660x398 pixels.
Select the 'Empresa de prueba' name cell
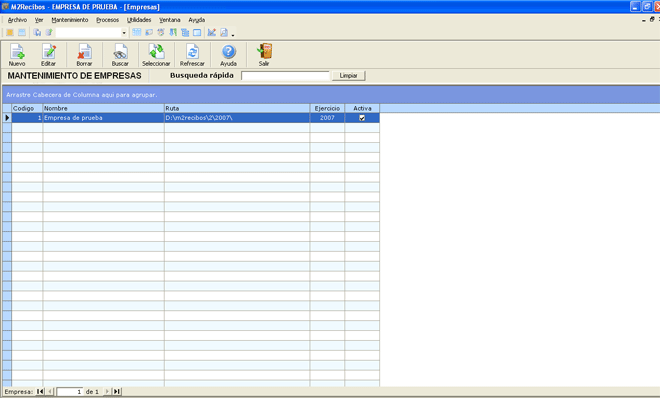pyautogui.click(x=103, y=118)
